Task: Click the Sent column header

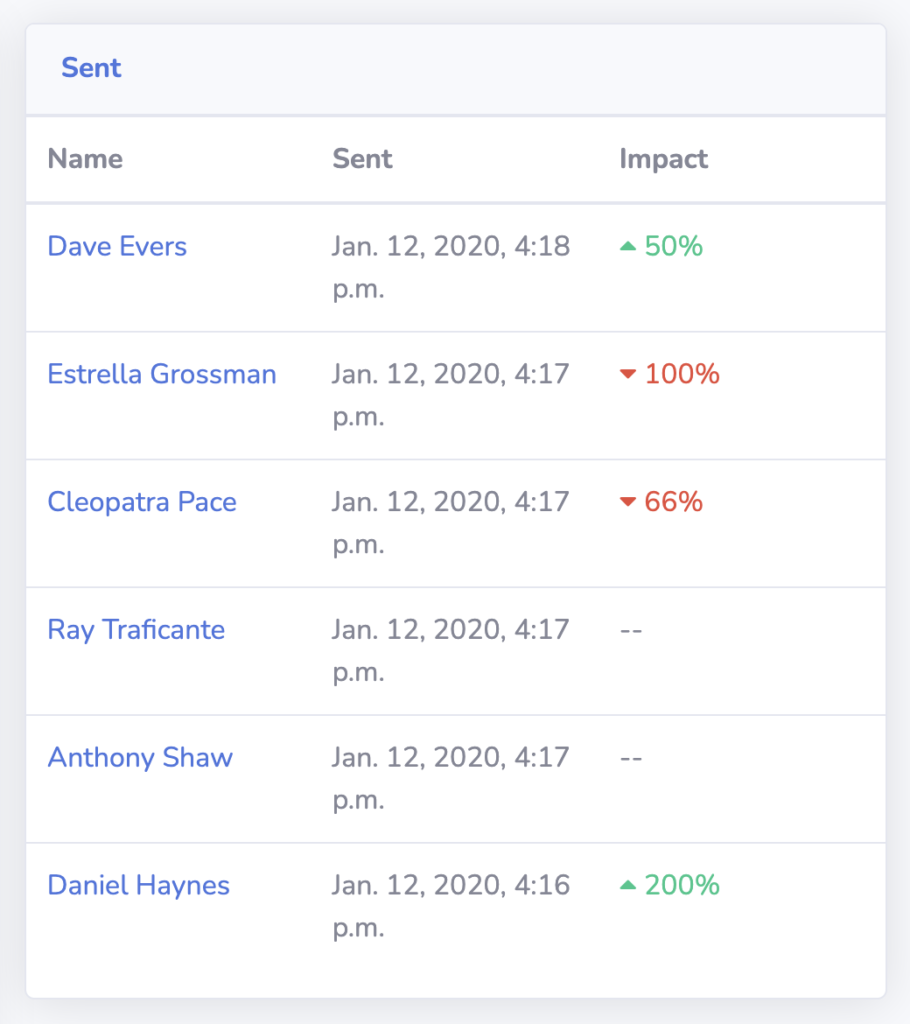Action: 363,159
